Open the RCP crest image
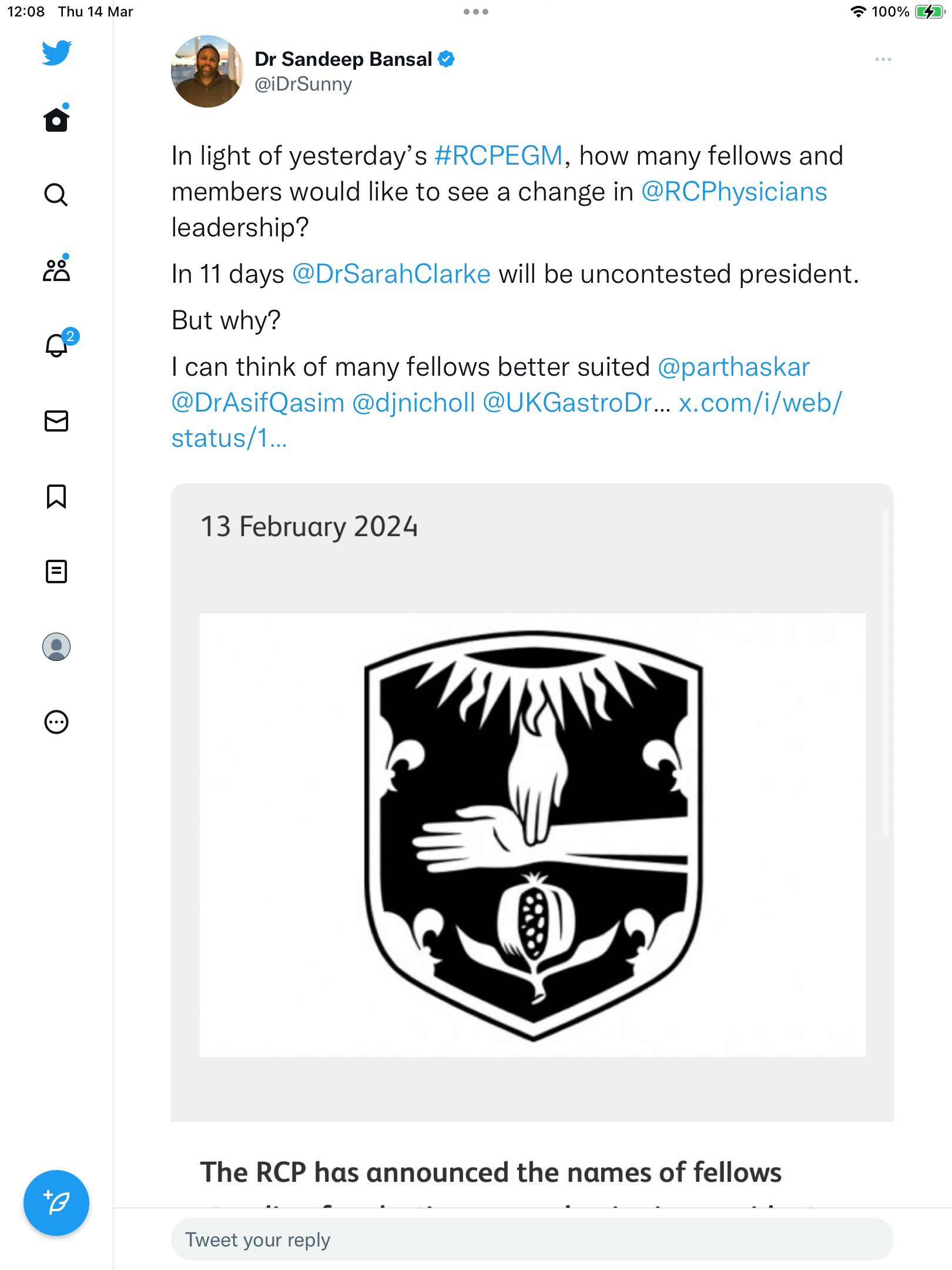 click(x=532, y=835)
